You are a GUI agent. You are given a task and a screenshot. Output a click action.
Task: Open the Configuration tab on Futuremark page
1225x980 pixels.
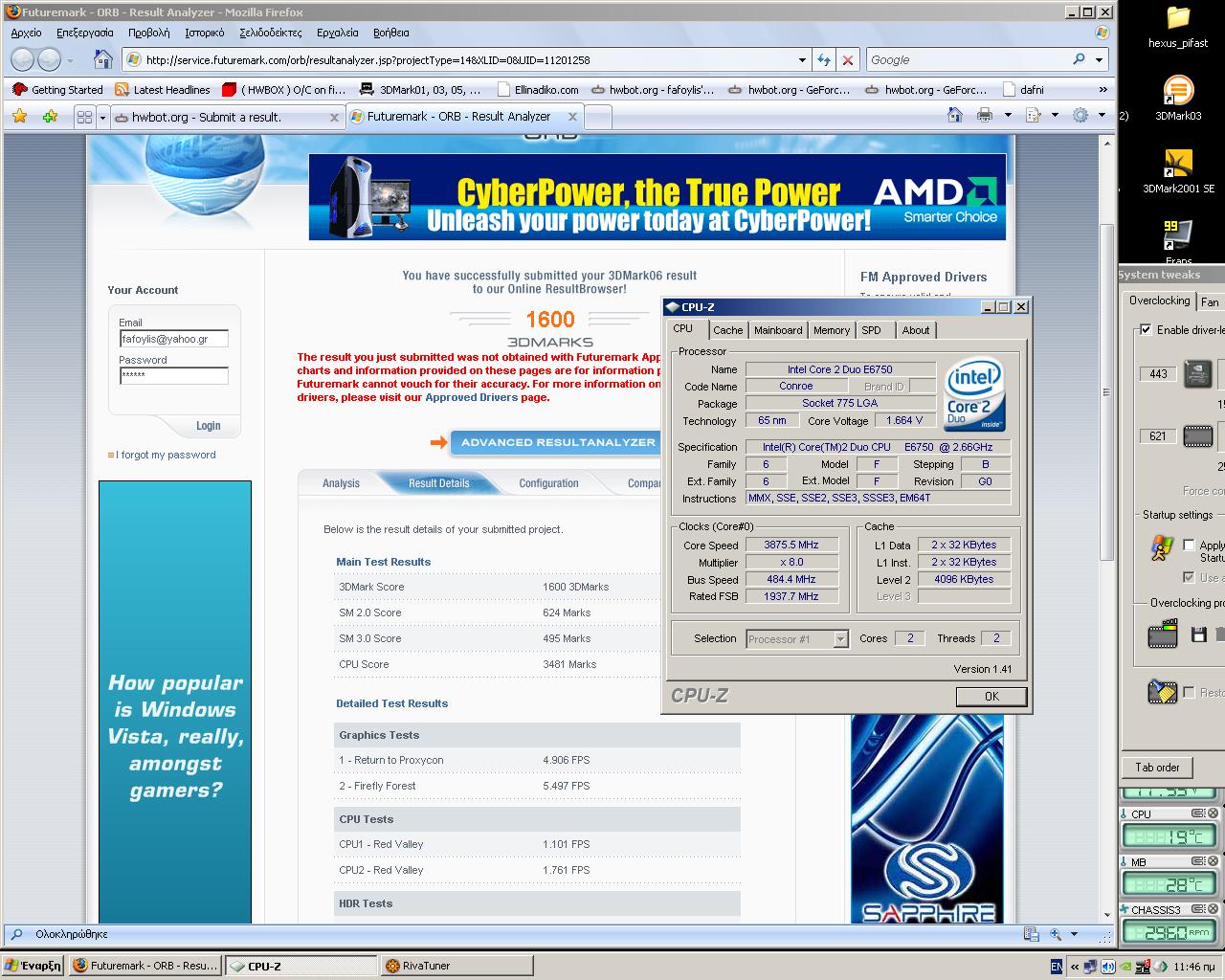pos(548,483)
